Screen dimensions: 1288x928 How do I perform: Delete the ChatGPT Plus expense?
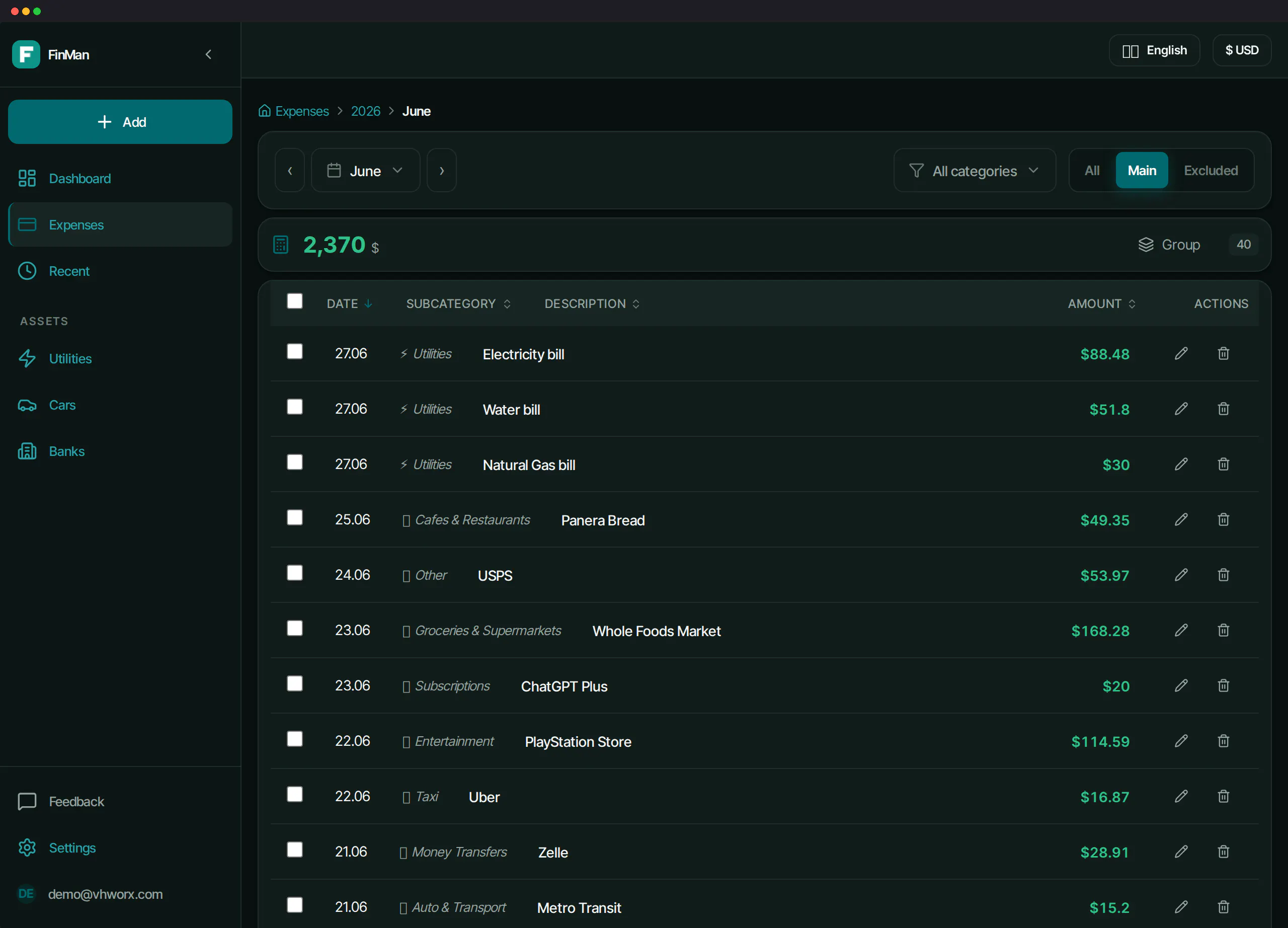tap(1223, 685)
